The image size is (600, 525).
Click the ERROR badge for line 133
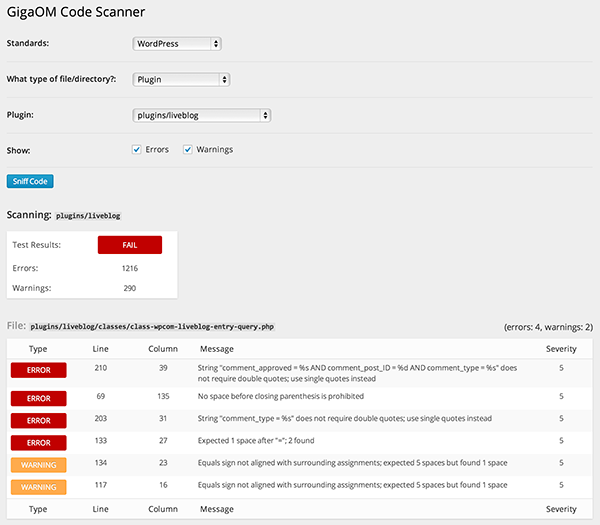pos(39,443)
